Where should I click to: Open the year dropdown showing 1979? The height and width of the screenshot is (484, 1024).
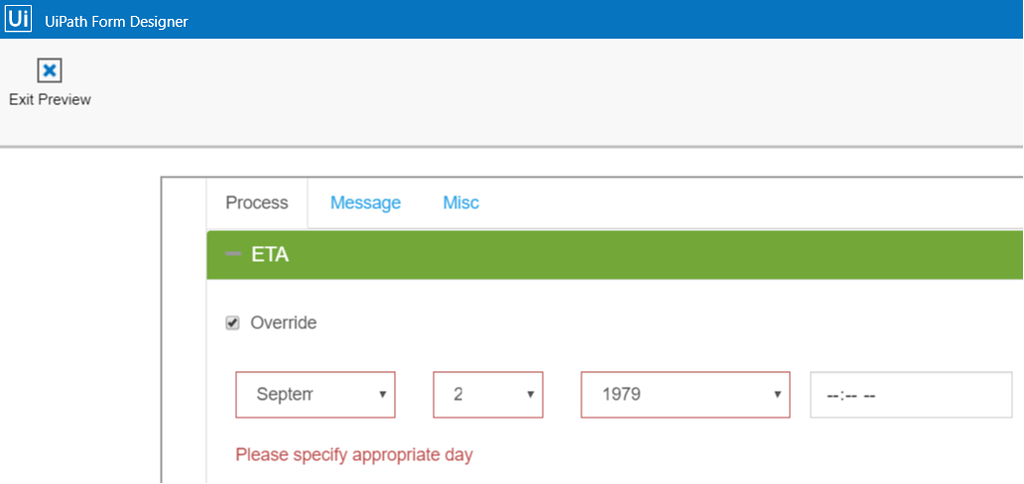[670, 395]
